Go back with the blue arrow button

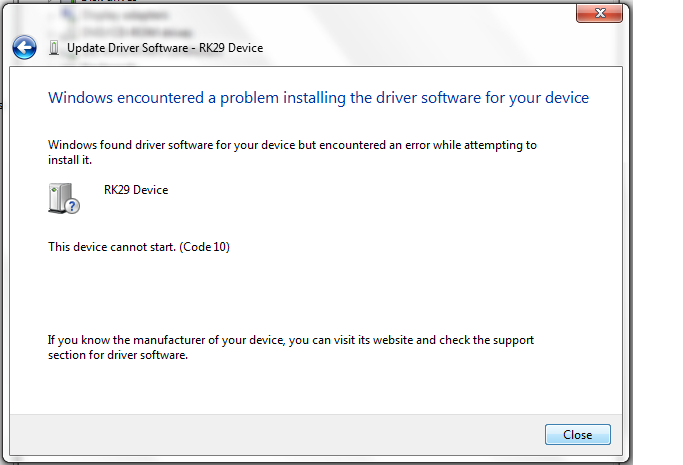[24, 47]
